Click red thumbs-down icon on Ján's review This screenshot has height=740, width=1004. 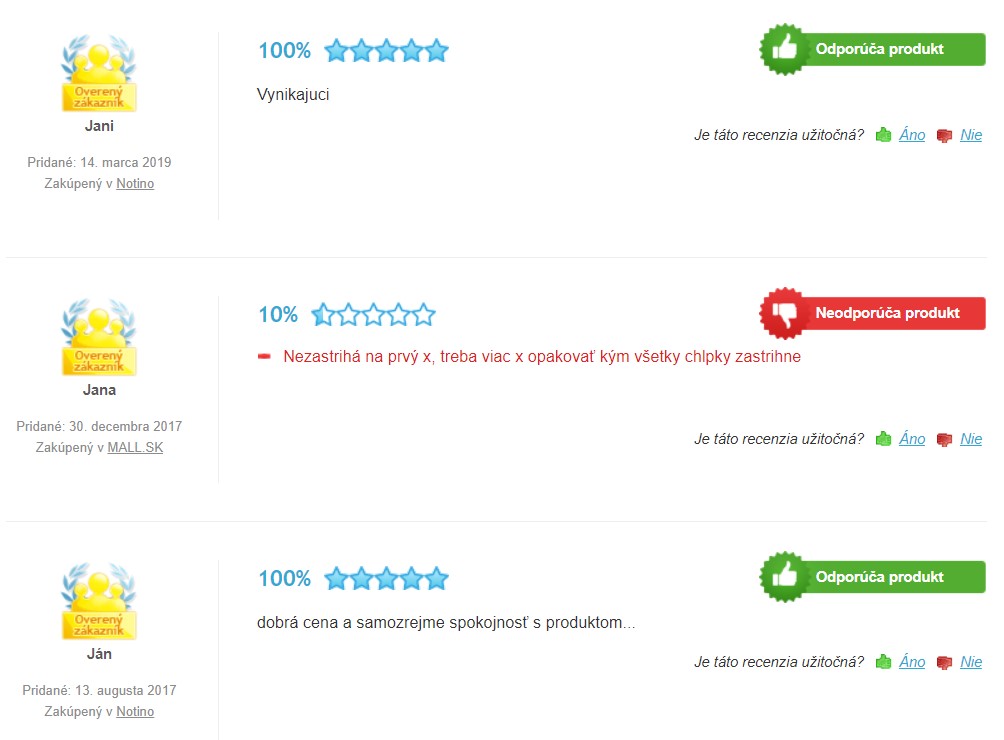click(x=944, y=663)
